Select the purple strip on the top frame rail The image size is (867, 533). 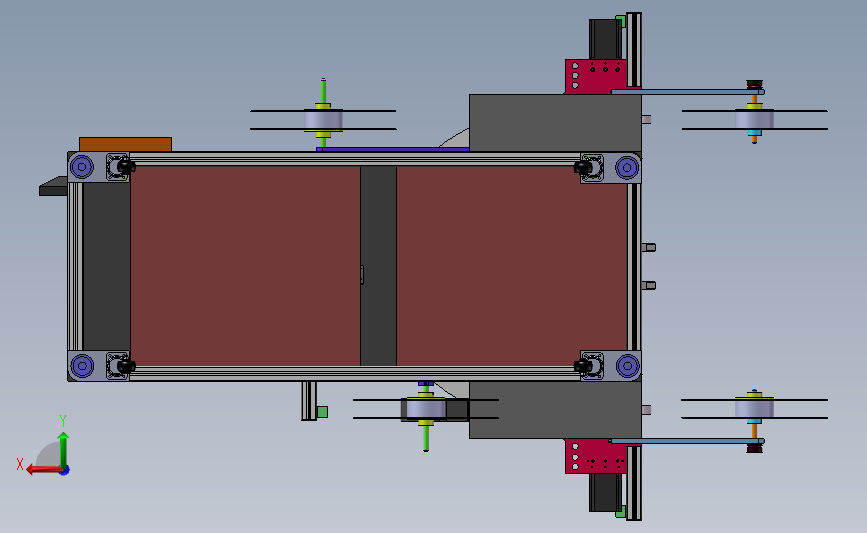(393, 149)
